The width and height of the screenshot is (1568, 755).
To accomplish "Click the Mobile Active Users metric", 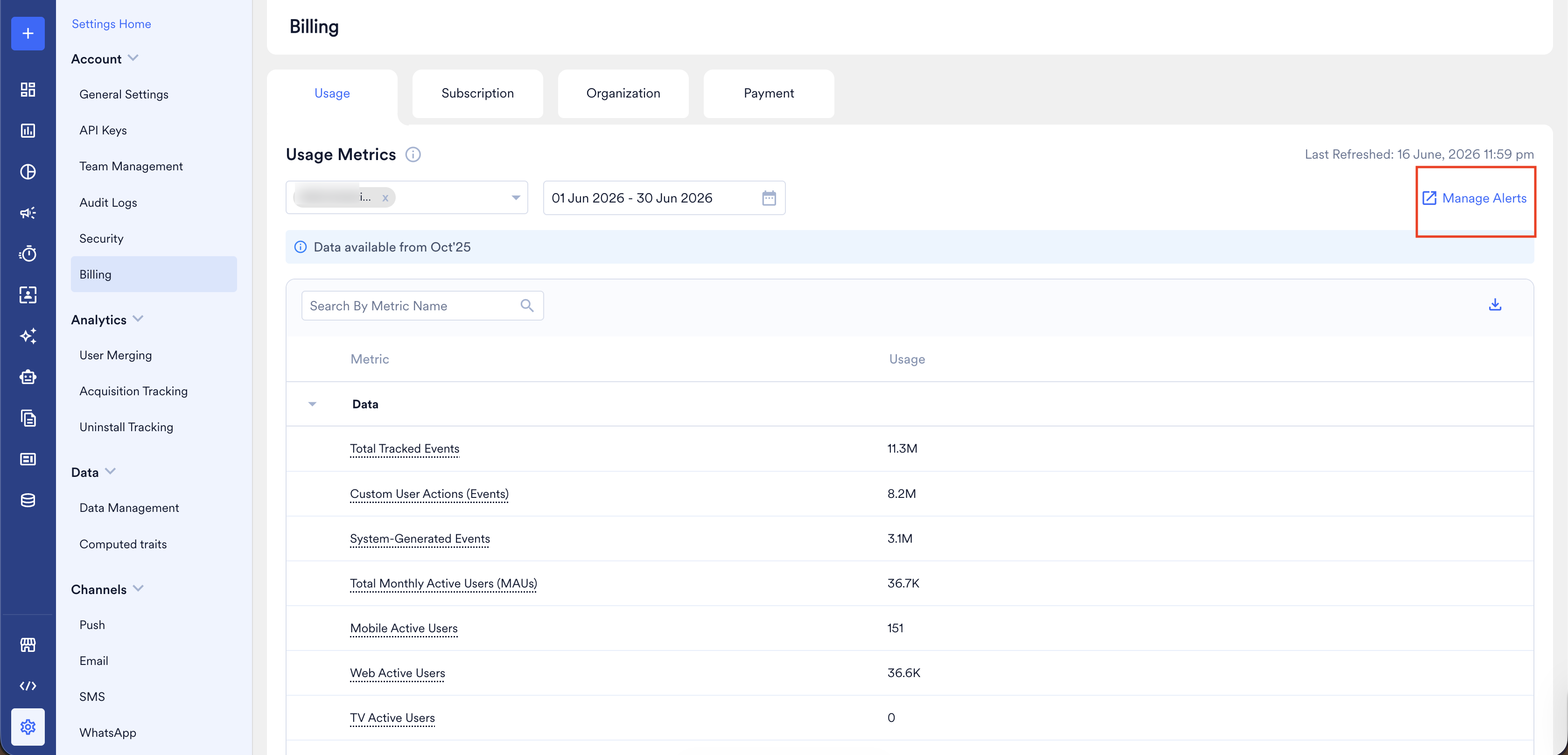I will pos(404,629).
